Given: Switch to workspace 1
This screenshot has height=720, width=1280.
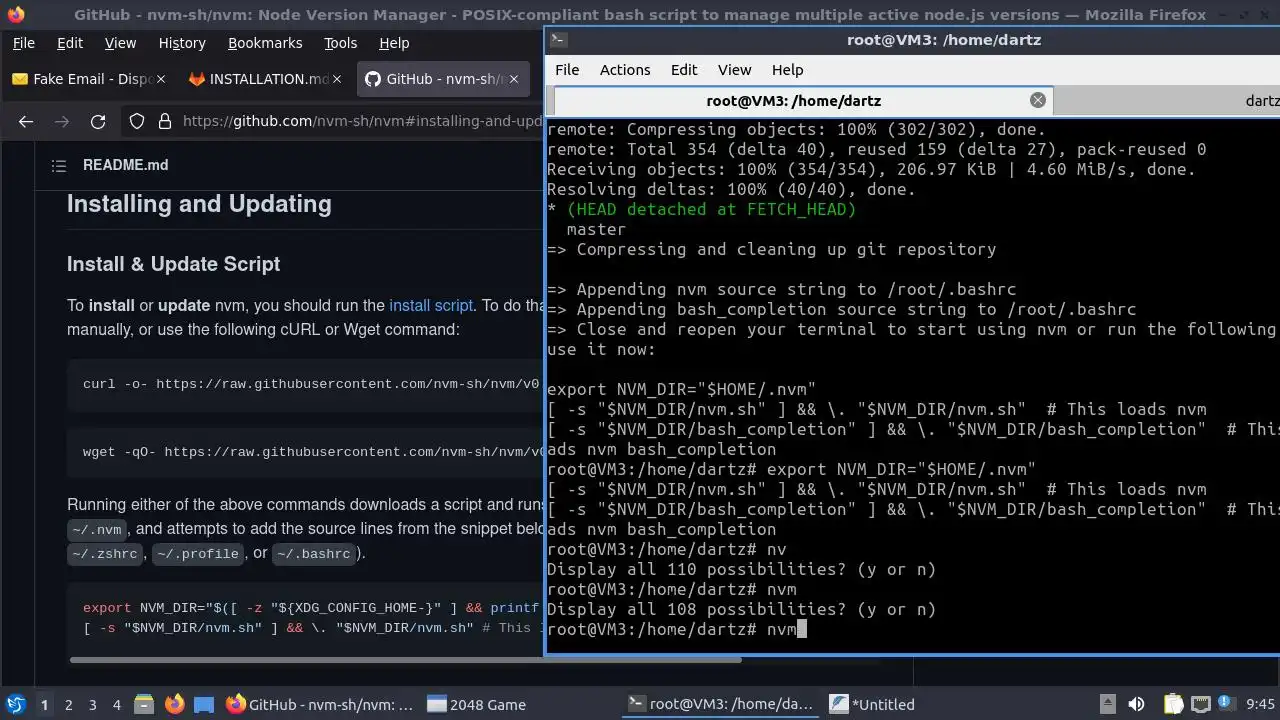Looking at the screenshot, I should 44,704.
